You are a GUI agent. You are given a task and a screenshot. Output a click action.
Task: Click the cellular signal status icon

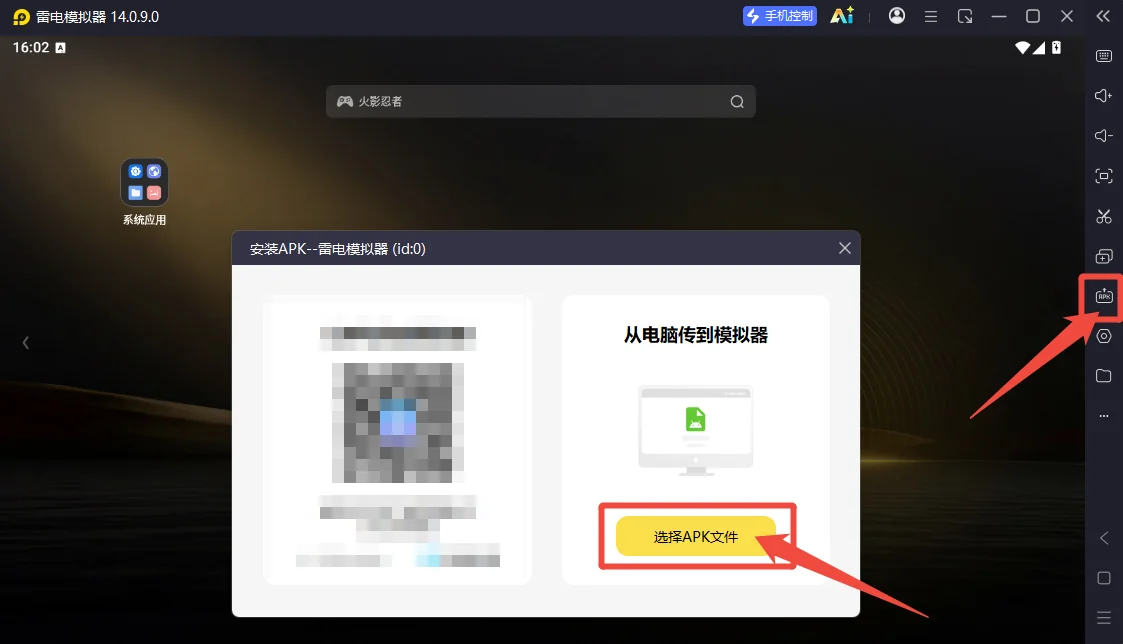tap(1038, 48)
